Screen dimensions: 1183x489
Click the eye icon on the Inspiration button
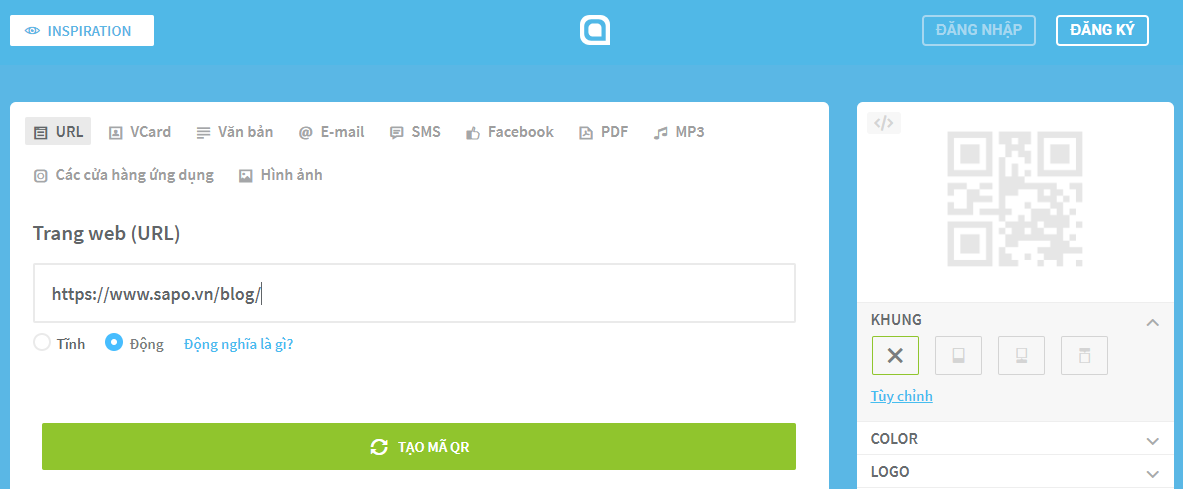click(32, 31)
